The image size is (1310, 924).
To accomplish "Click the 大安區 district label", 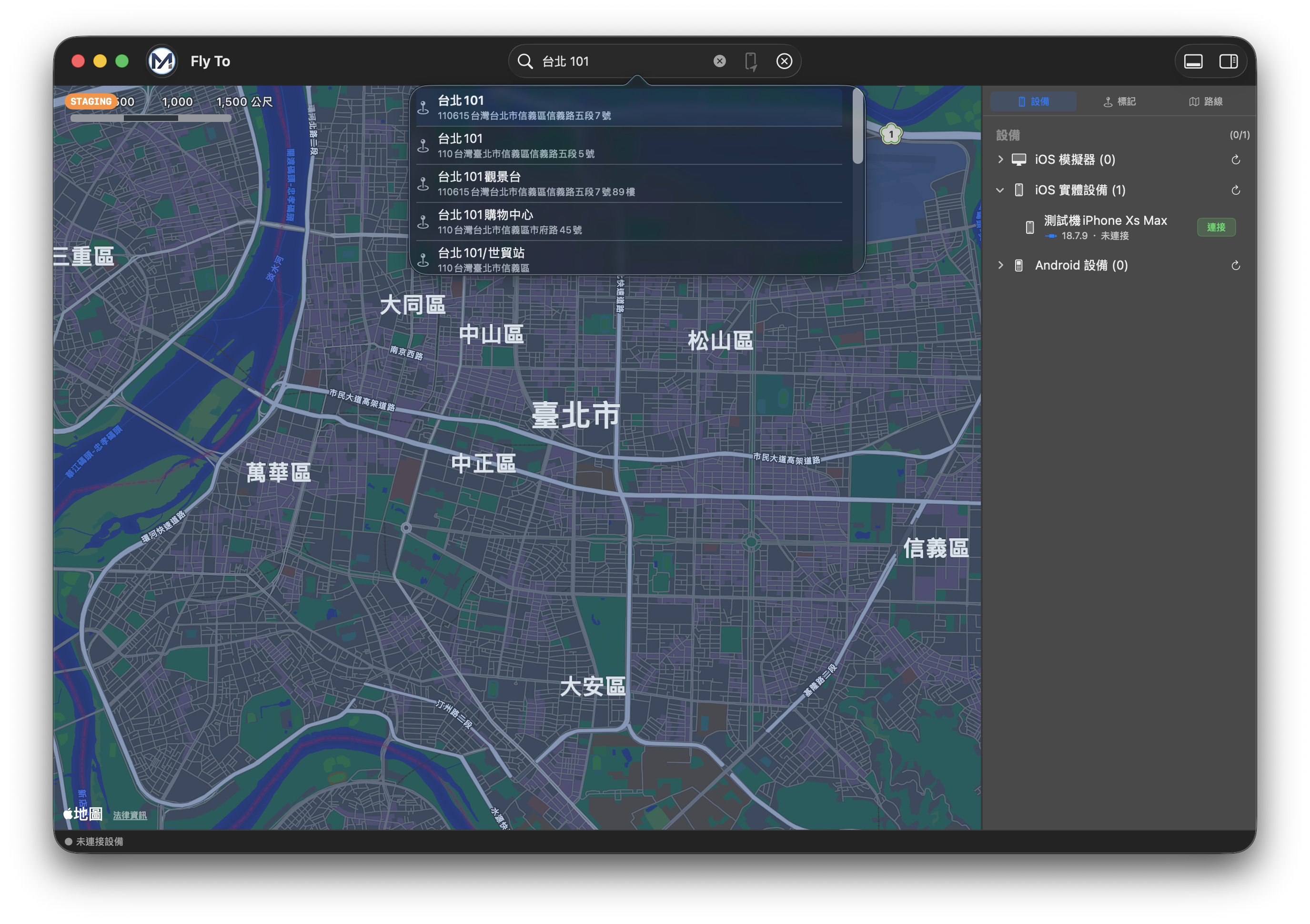I will (x=593, y=686).
